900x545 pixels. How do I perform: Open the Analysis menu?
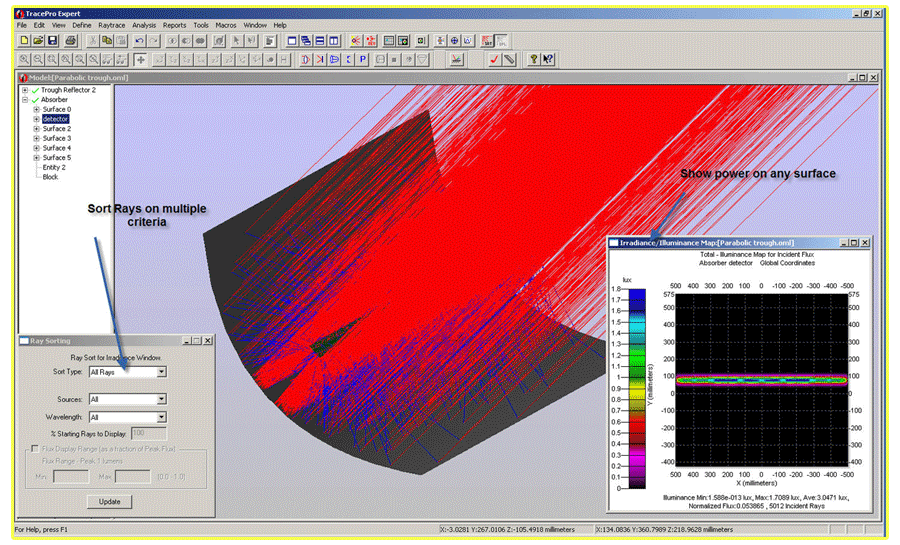[144, 25]
